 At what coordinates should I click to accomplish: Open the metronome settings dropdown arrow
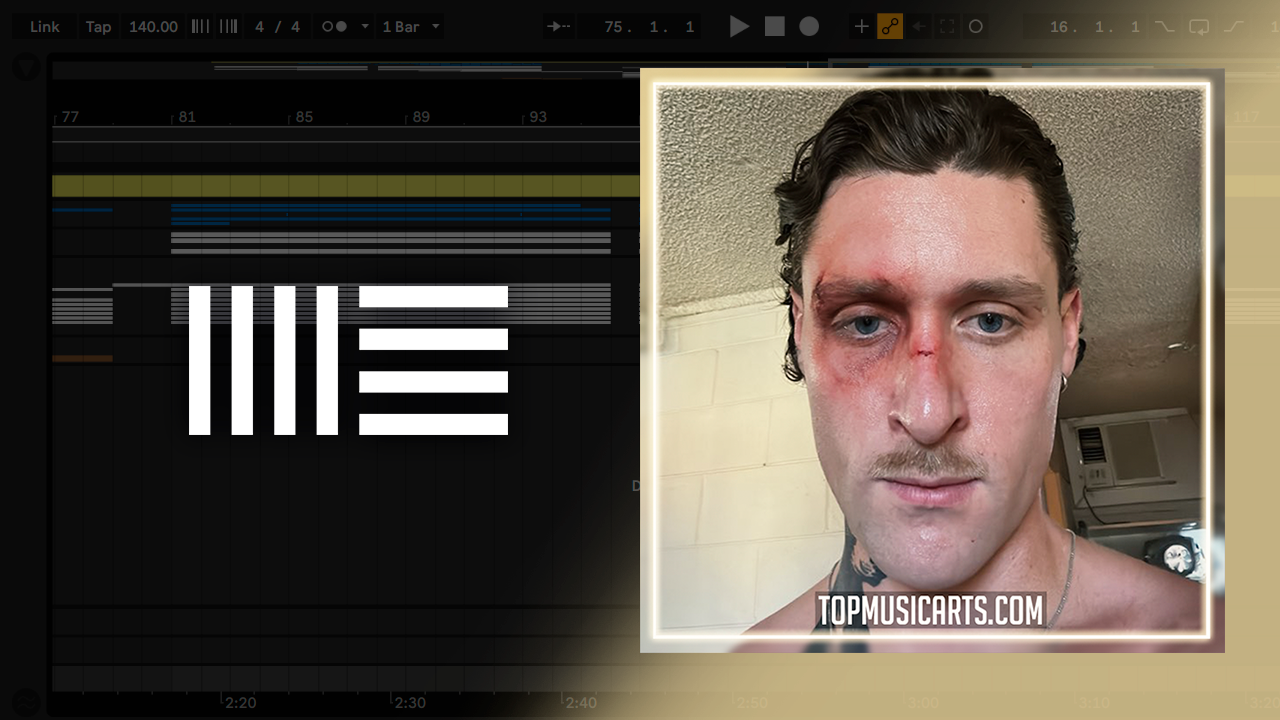tap(364, 27)
